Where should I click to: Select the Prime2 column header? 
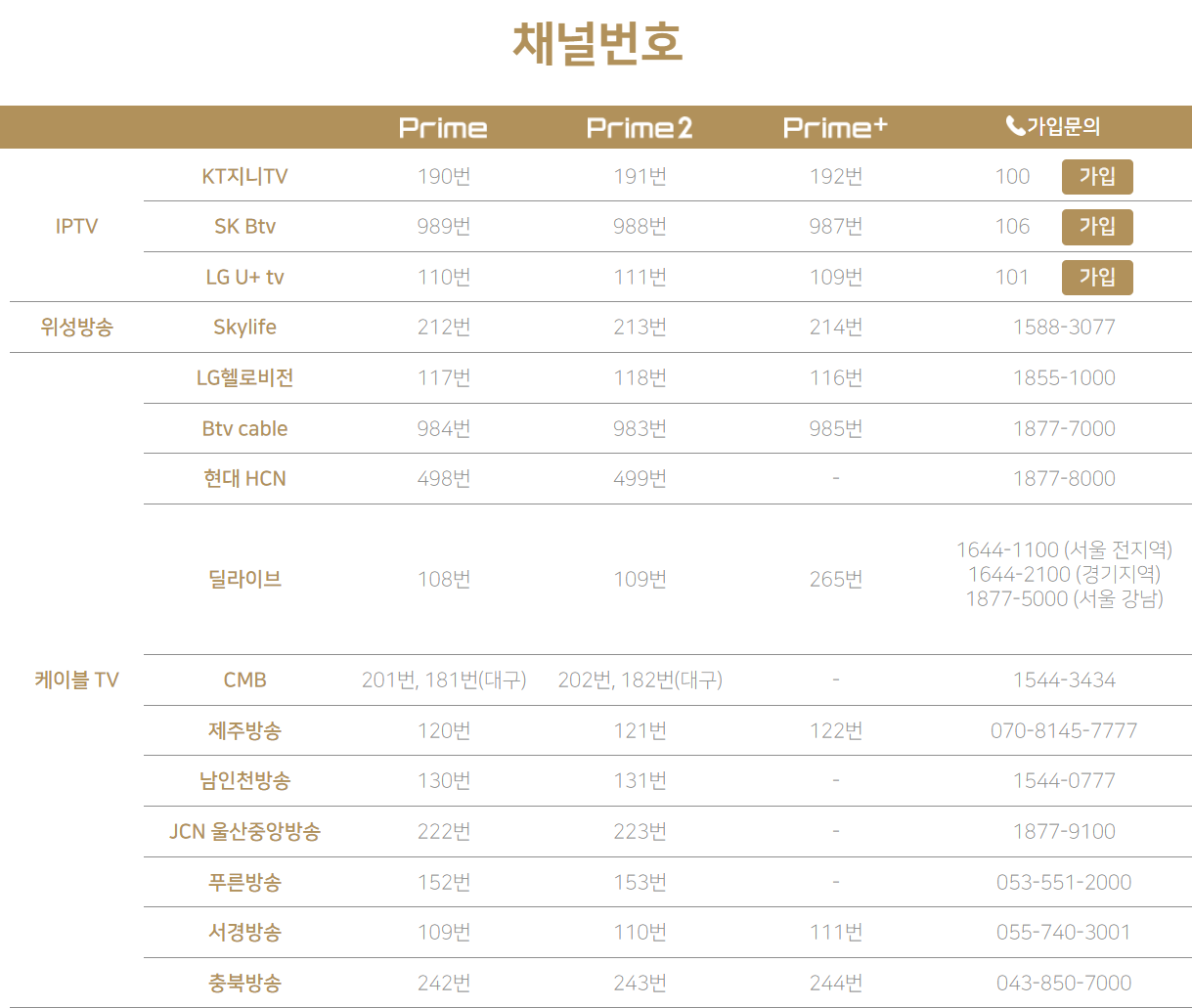pyautogui.click(x=640, y=128)
